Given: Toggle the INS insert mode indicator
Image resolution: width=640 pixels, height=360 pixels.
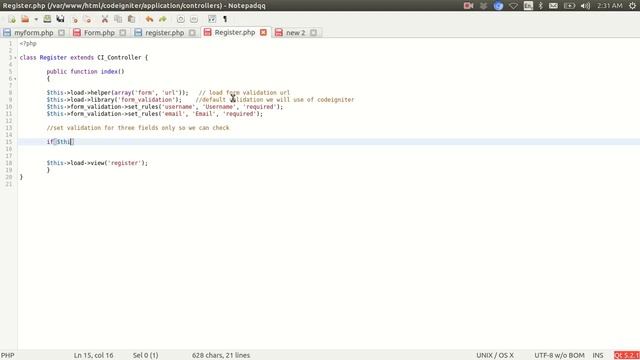Looking at the screenshot, I should (x=598, y=355).
